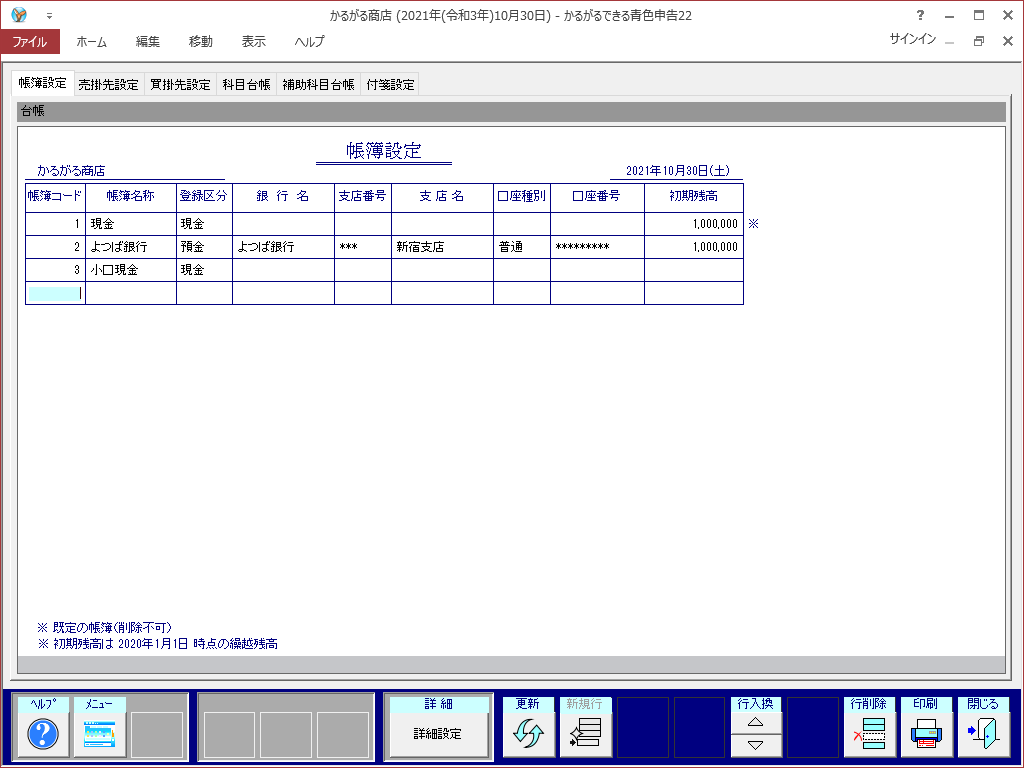This screenshot has height=768, width=1024.
Task: Click 登録区分 cell in 小口現金 row
Action: click(x=204, y=270)
